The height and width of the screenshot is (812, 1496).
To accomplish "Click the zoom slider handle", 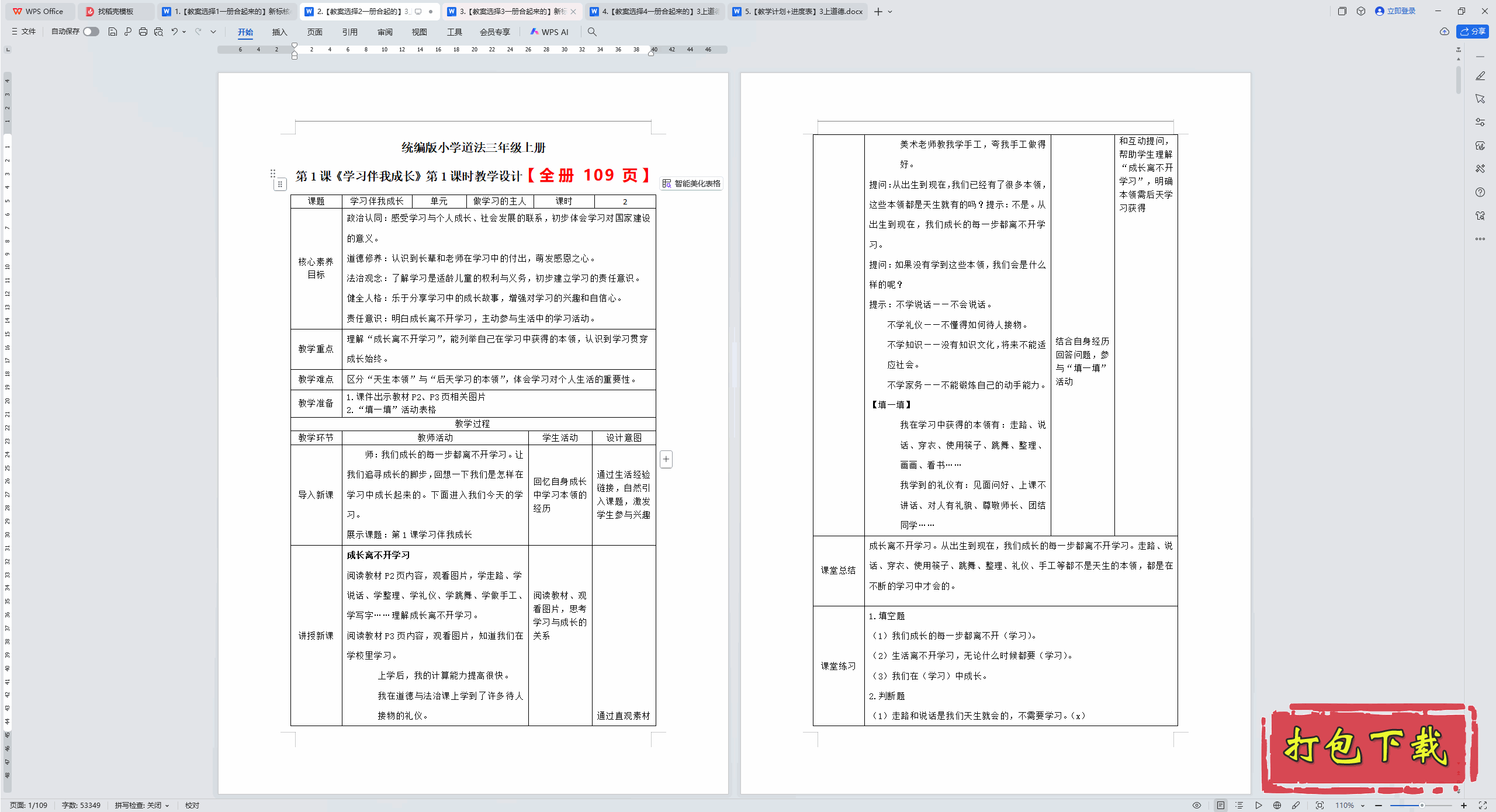I will 1422,805.
